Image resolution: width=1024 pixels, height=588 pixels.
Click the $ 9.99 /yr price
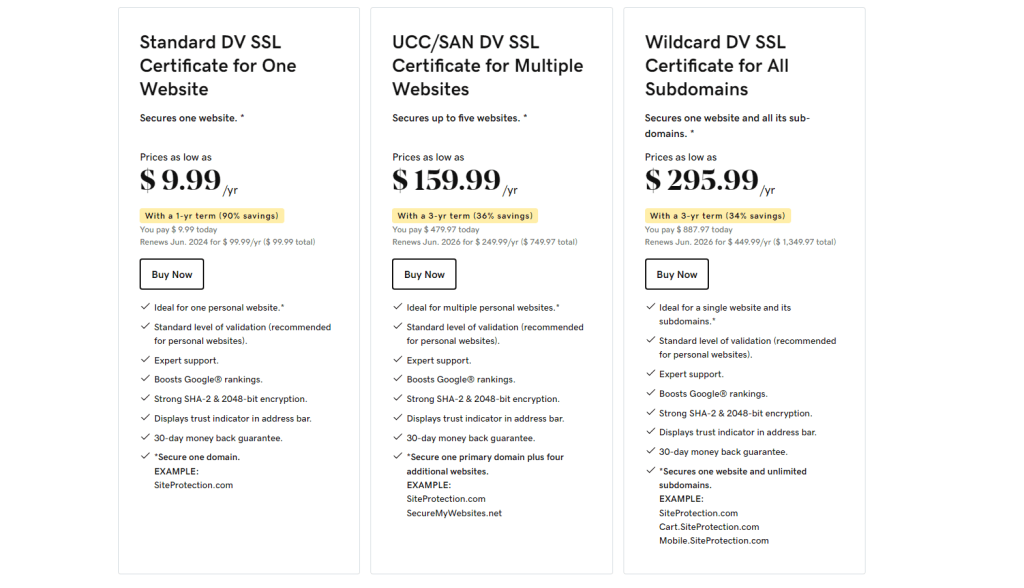189,181
